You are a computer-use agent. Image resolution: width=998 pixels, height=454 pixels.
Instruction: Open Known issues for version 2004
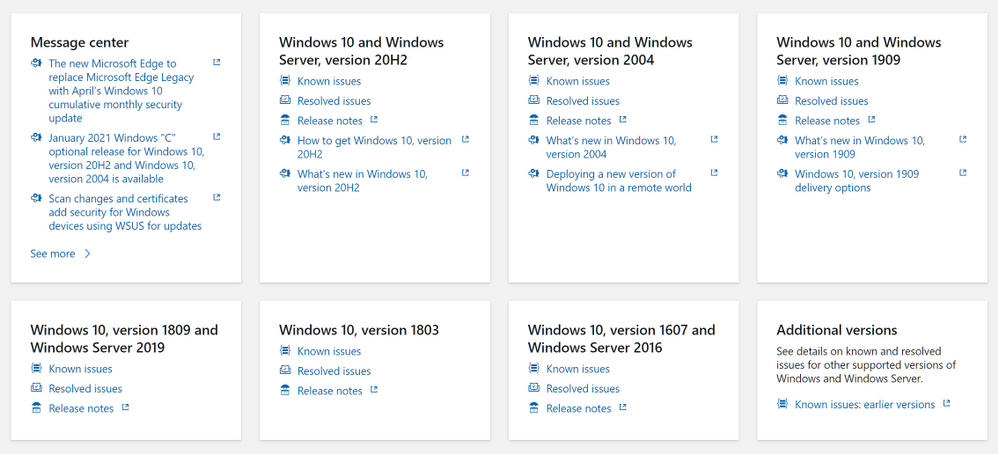tap(578, 82)
